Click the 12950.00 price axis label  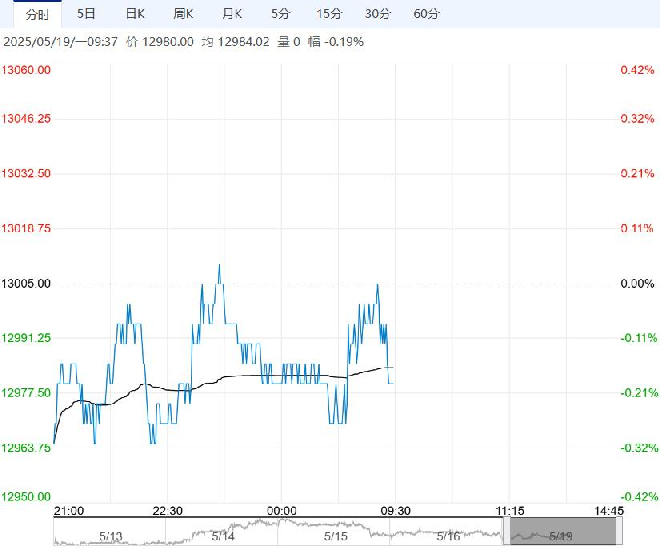point(26,497)
